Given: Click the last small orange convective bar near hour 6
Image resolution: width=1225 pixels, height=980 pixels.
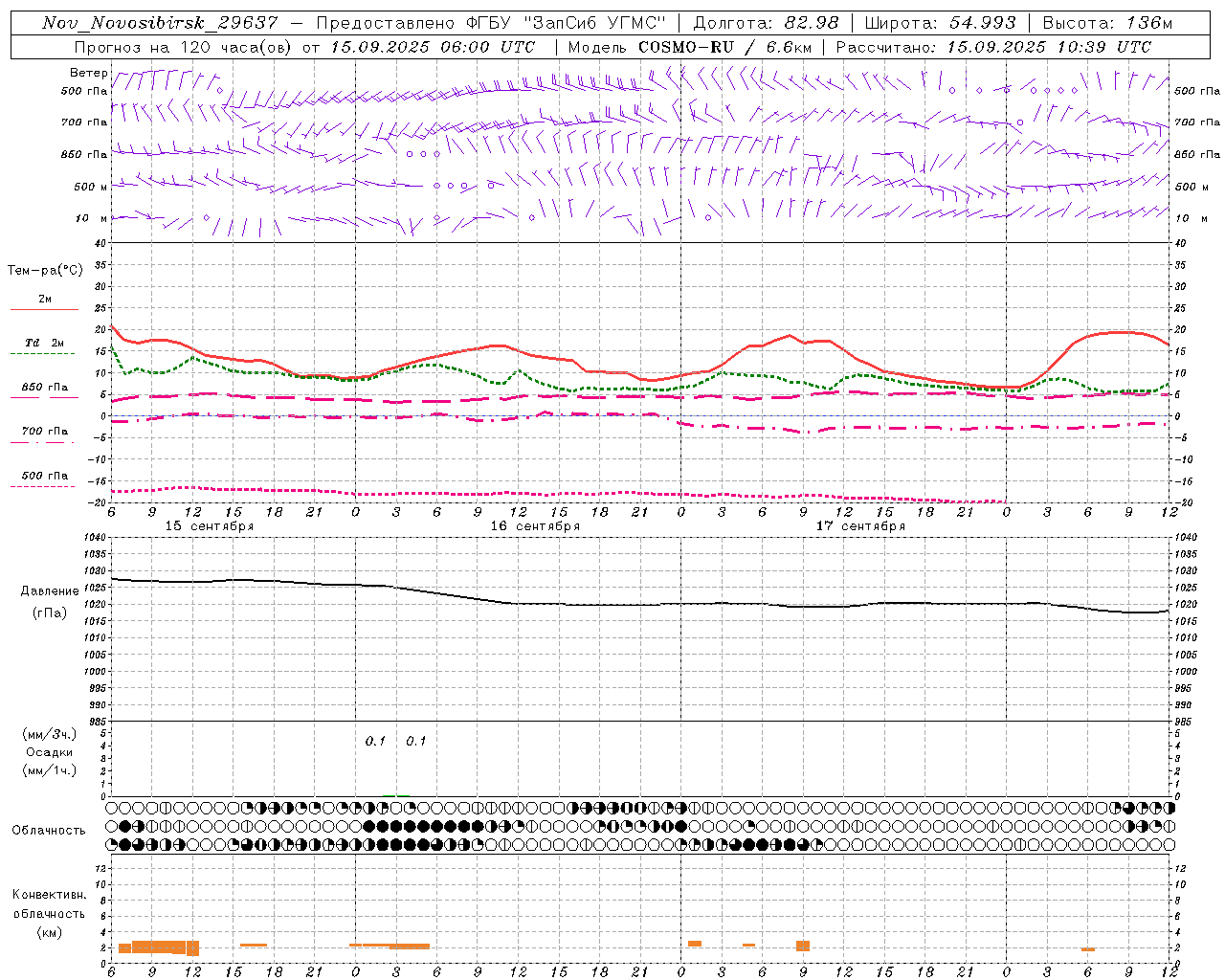Looking at the screenshot, I should coord(1088,949).
